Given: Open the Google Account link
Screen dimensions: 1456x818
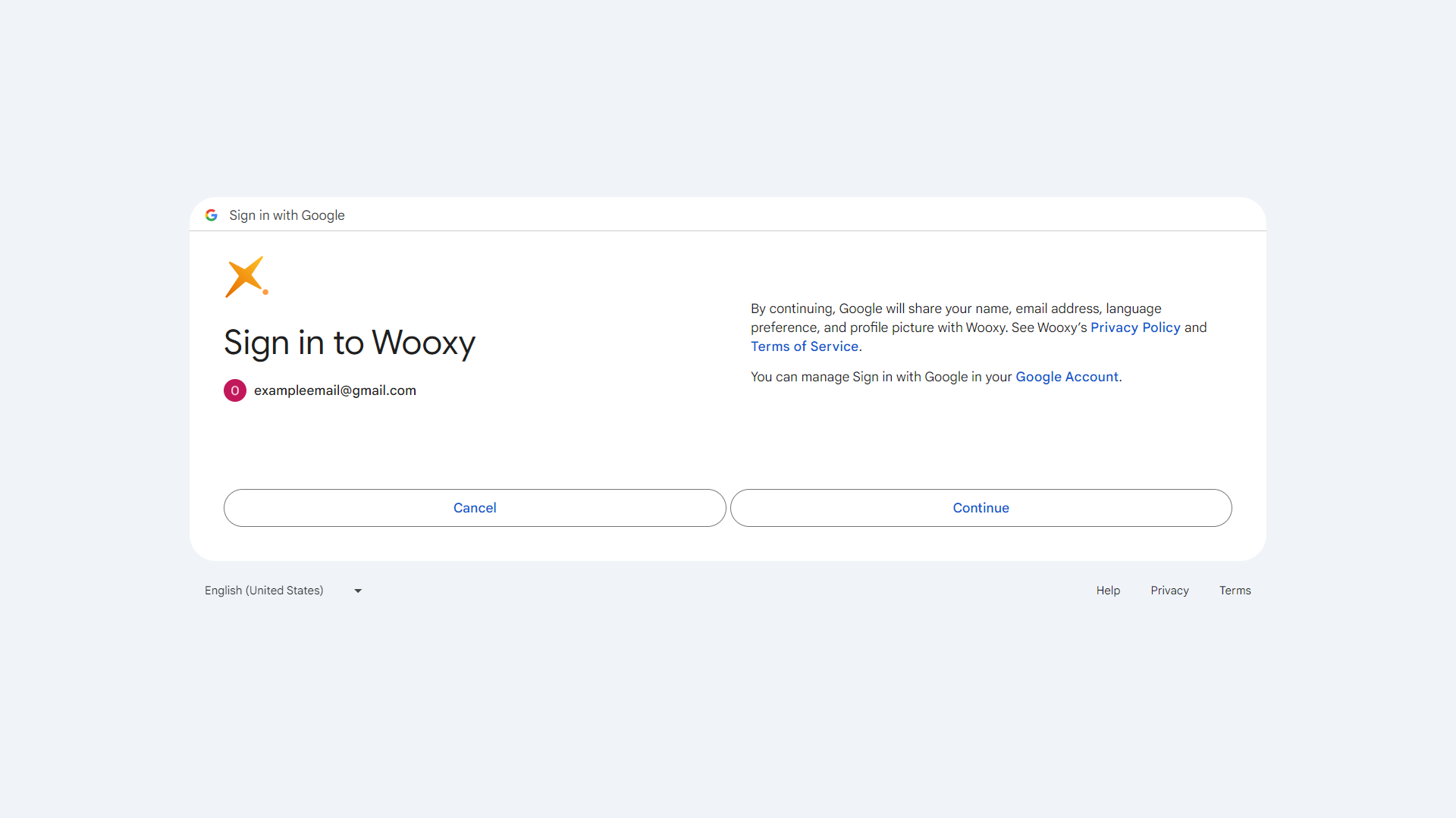Looking at the screenshot, I should point(1067,377).
